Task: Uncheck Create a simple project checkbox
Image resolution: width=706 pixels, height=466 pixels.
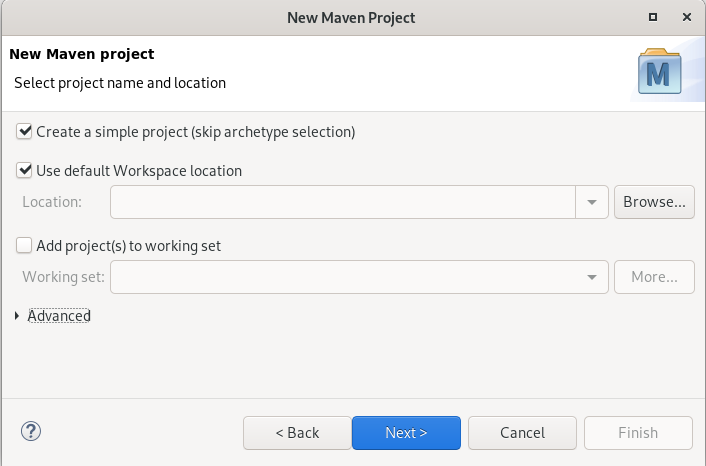Action: tap(24, 131)
